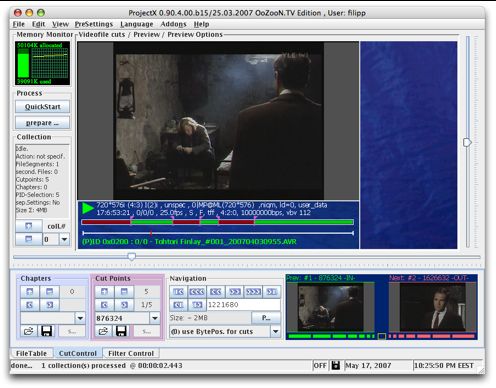Viewport: 496px width, 388px height.
Task: Click the '10:25:50 PM EEST' time in status bar
Action: [444, 366]
